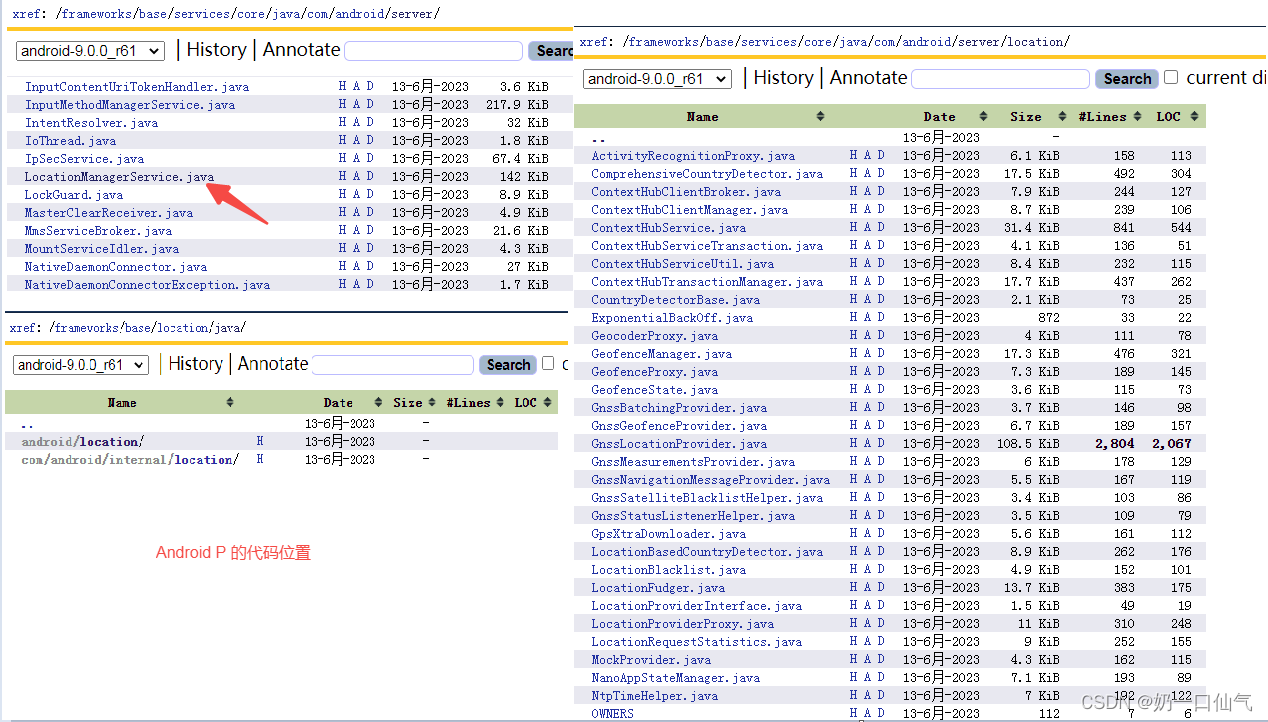
Task: Focus search input in top-left panel
Action: point(434,51)
